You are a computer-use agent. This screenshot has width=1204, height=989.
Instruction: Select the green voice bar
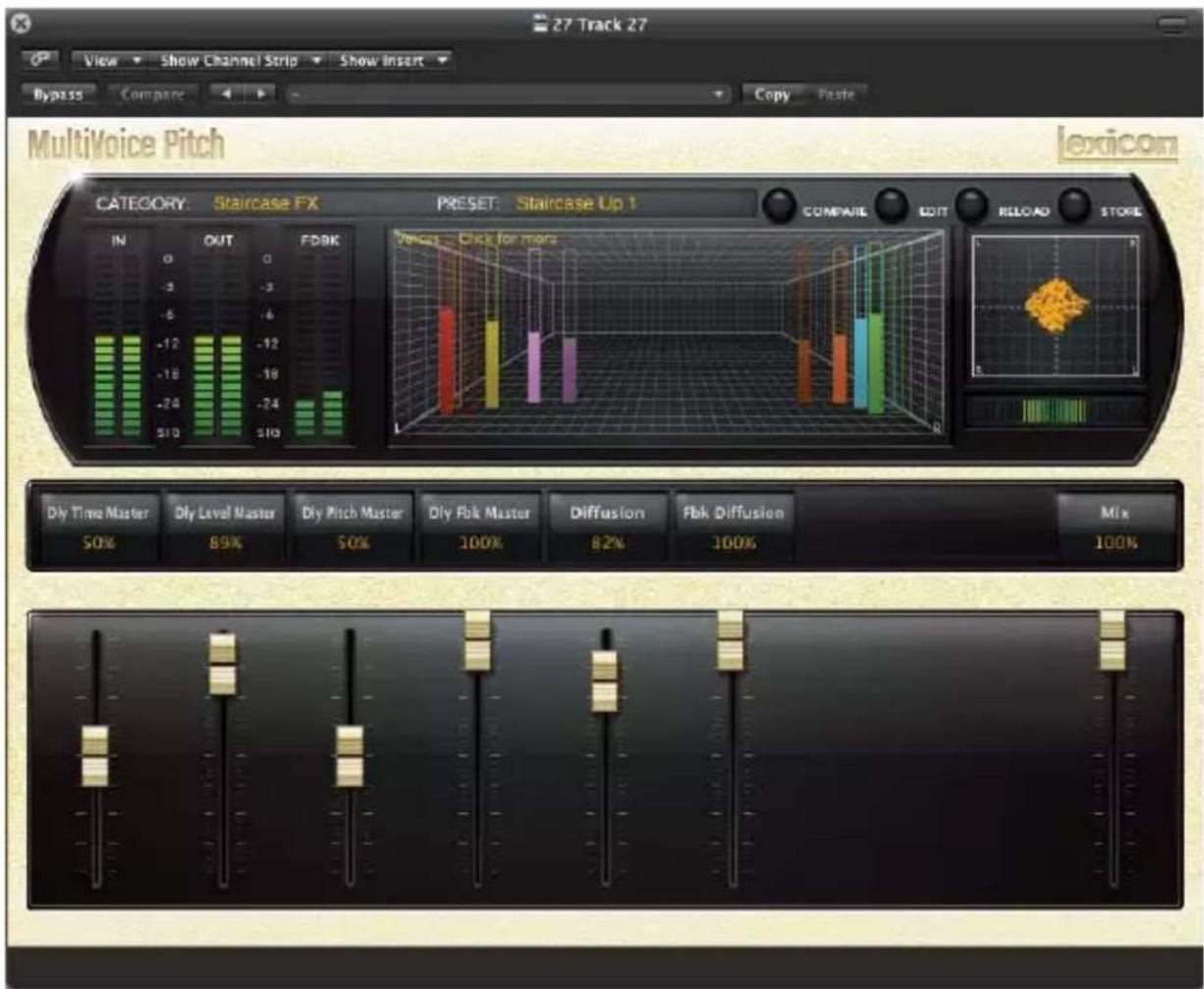point(875,362)
